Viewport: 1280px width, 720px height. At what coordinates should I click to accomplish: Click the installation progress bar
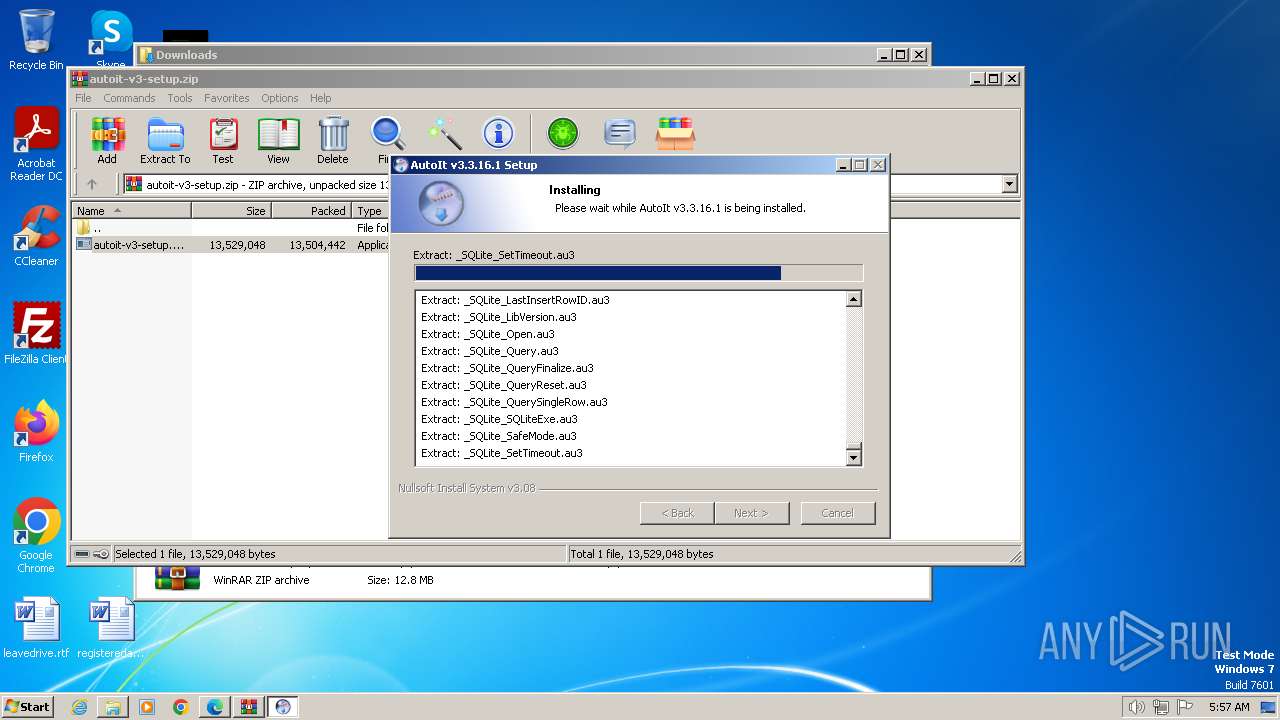pyautogui.click(x=638, y=273)
